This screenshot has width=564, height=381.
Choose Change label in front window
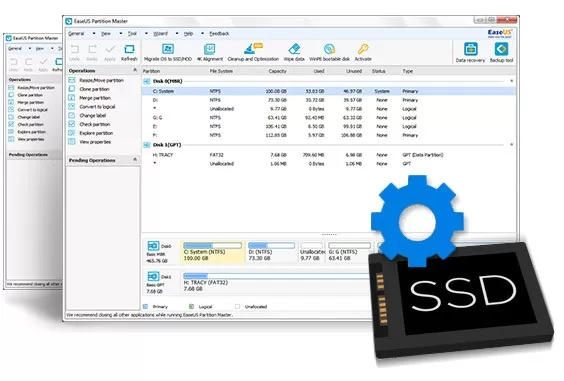coord(87,115)
